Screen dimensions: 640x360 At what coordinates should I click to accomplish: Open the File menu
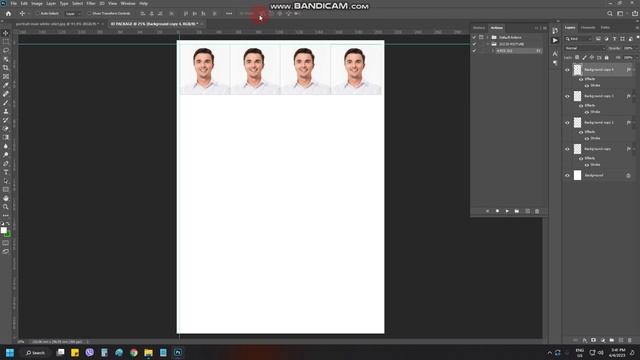click(x=13, y=3)
